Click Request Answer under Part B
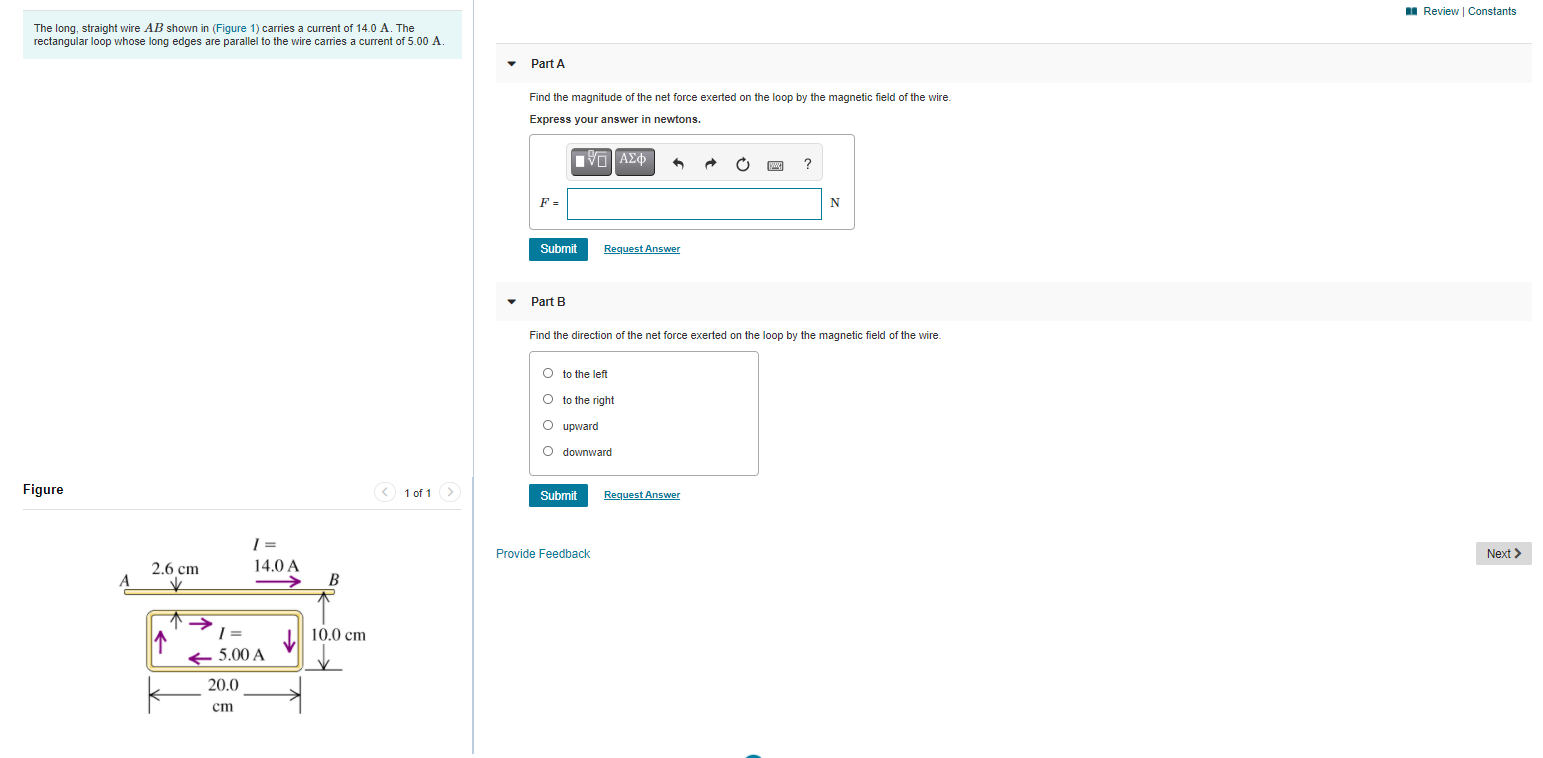The image size is (1543, 758). 641,494
